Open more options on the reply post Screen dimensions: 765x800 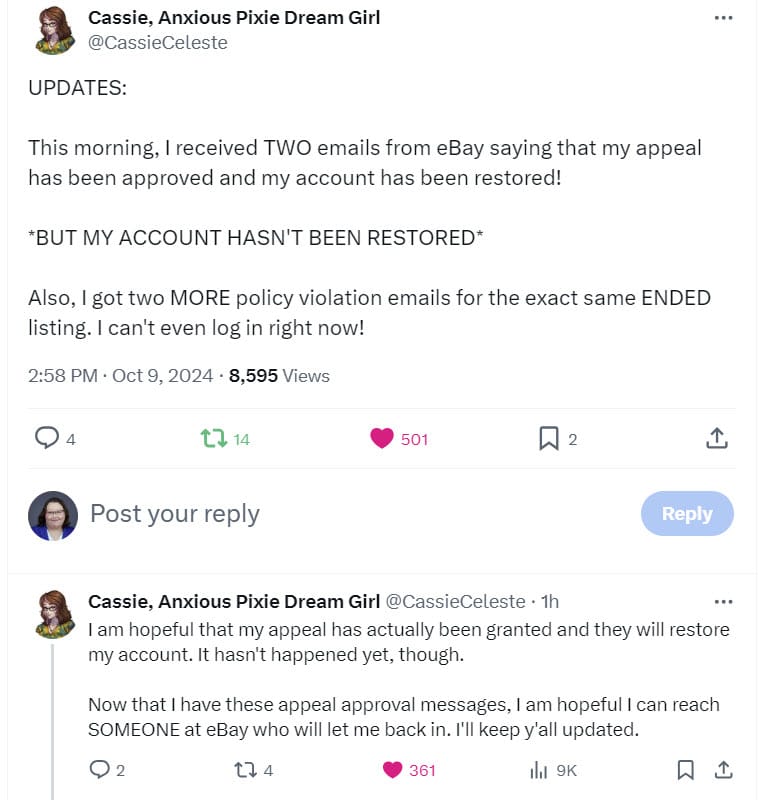723,601
